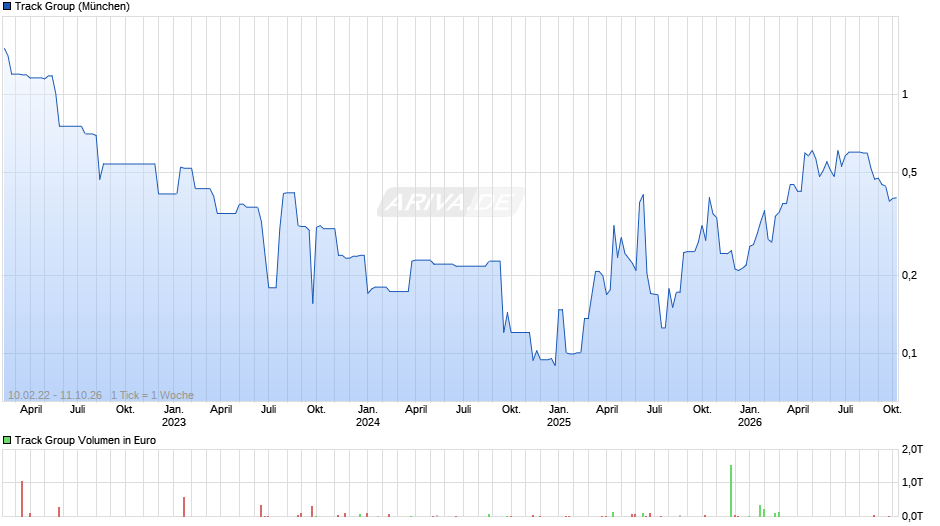Click the 0,5 price axis label
The image size is (940, 526).
click(909, 173)
